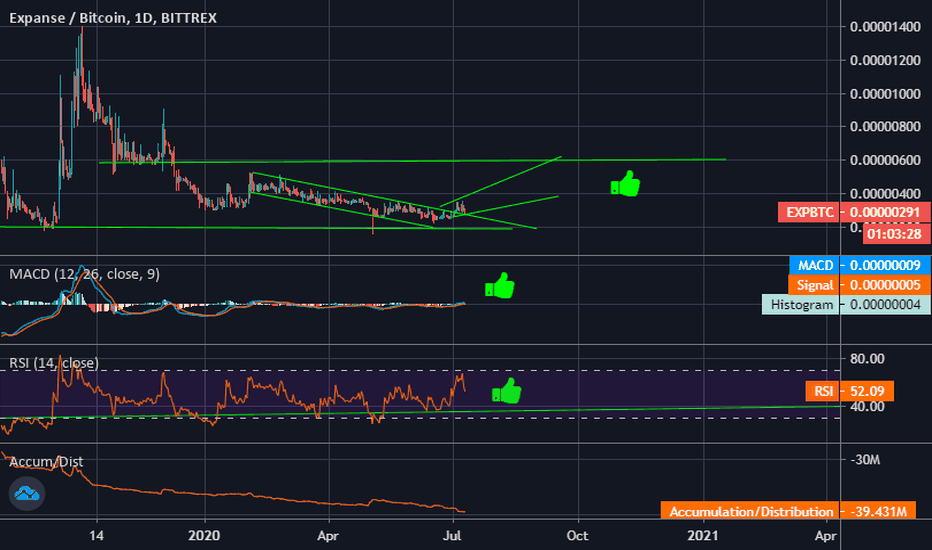Click the 0.00000800 price axis label
Screen dimensions: 932x550
coord(885,127)
